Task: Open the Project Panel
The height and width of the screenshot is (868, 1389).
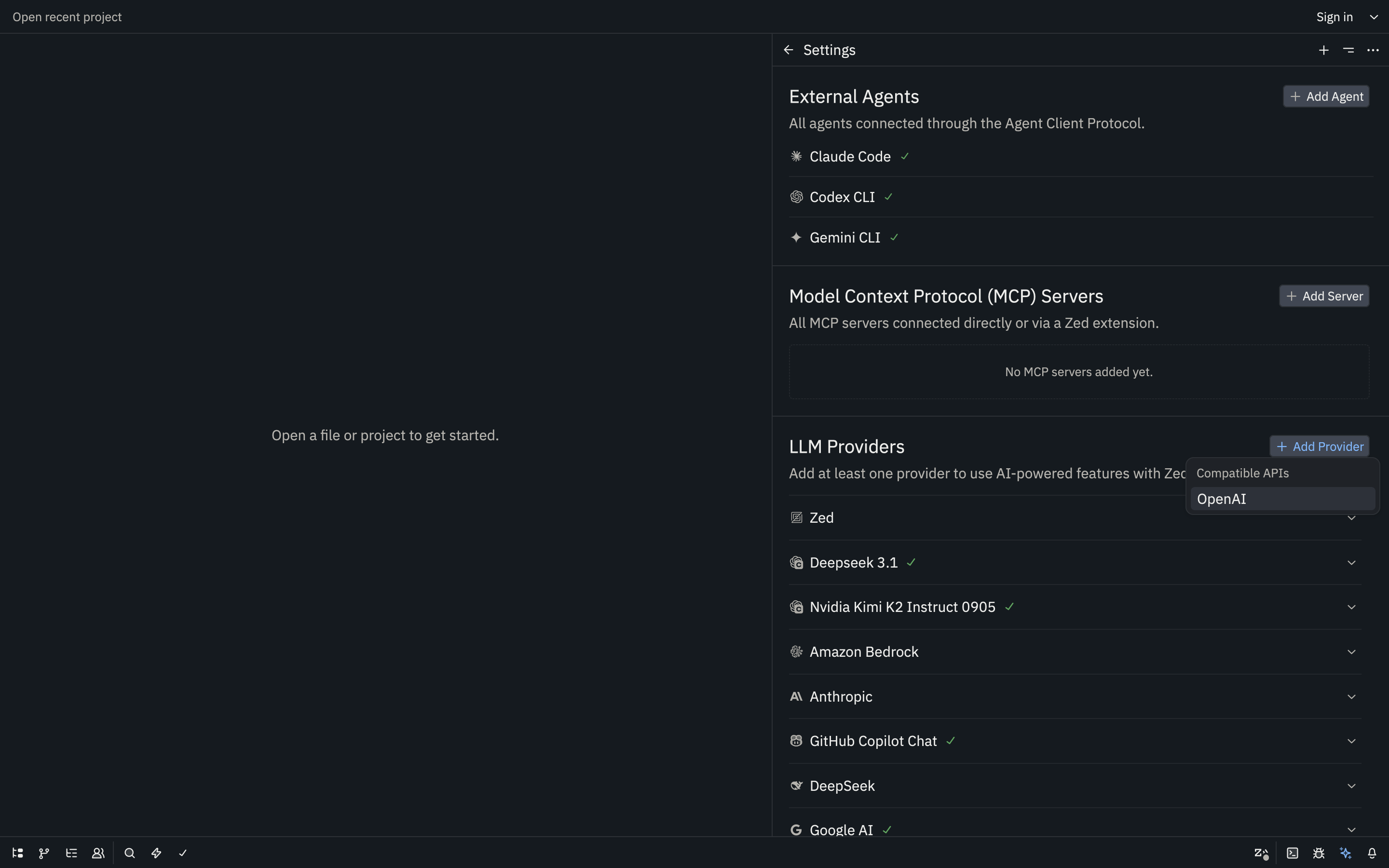Action: point(17,853)
